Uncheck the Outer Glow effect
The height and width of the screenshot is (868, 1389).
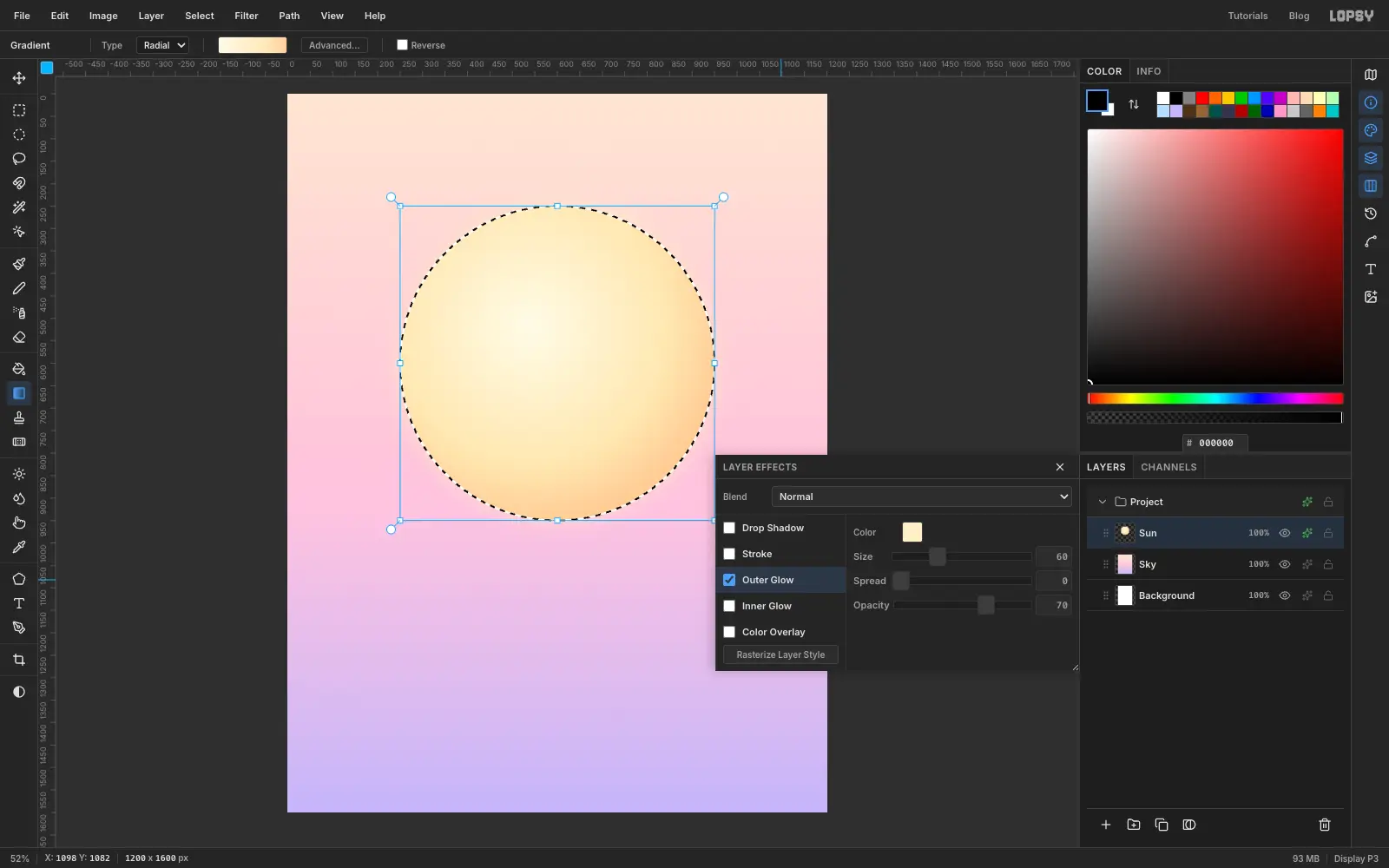(729, 580)
